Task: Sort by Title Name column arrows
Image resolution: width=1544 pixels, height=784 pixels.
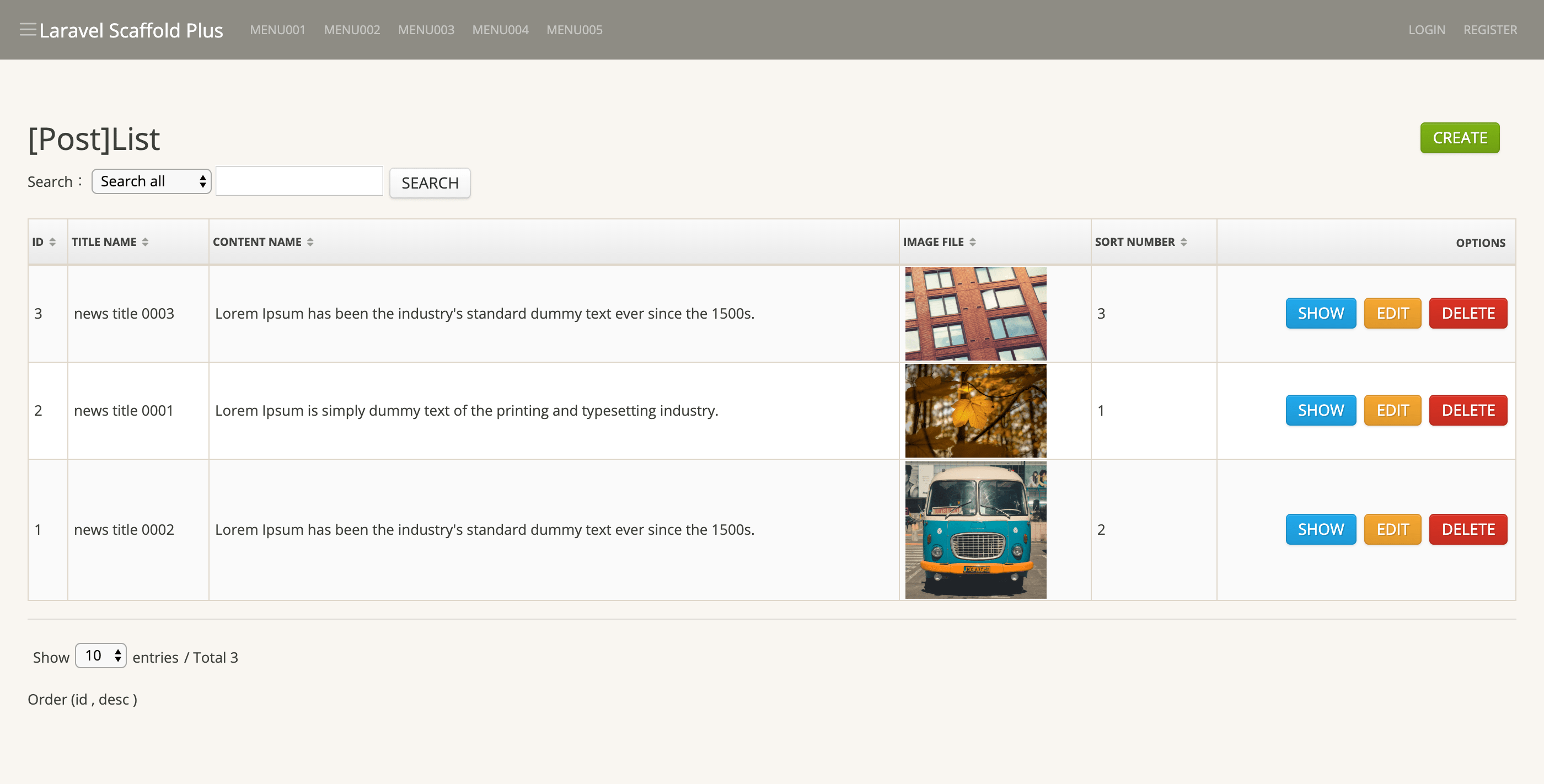Action: [x=145, y=241]
